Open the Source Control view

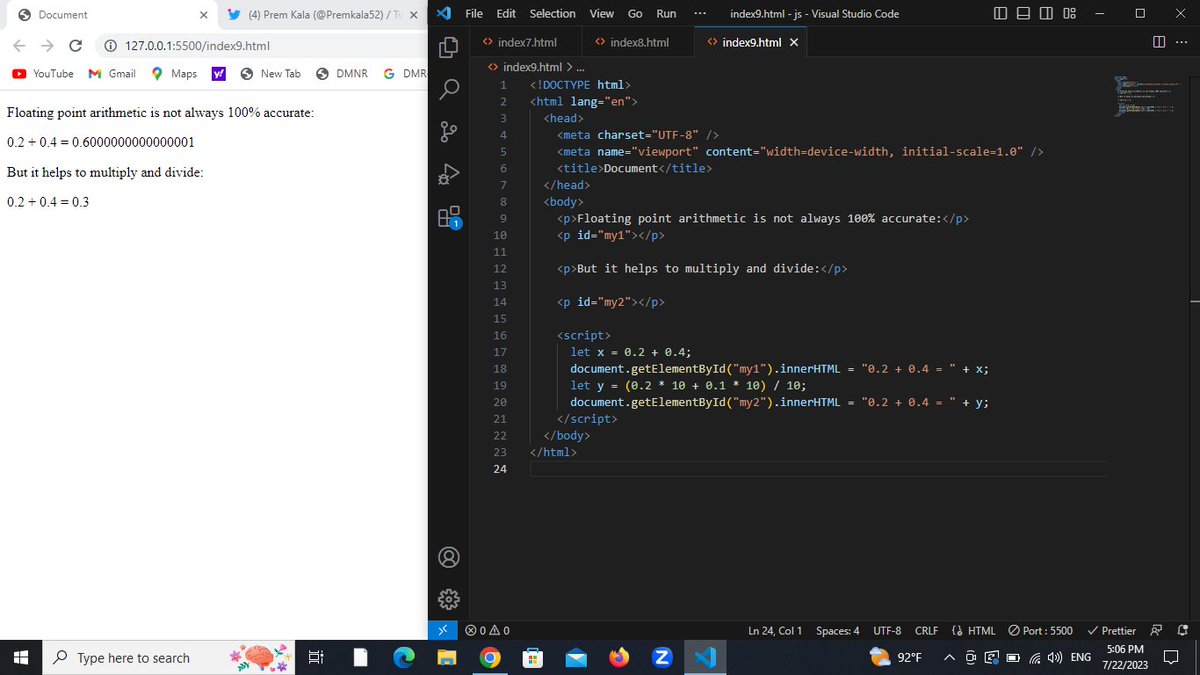[x=449, y=131]
